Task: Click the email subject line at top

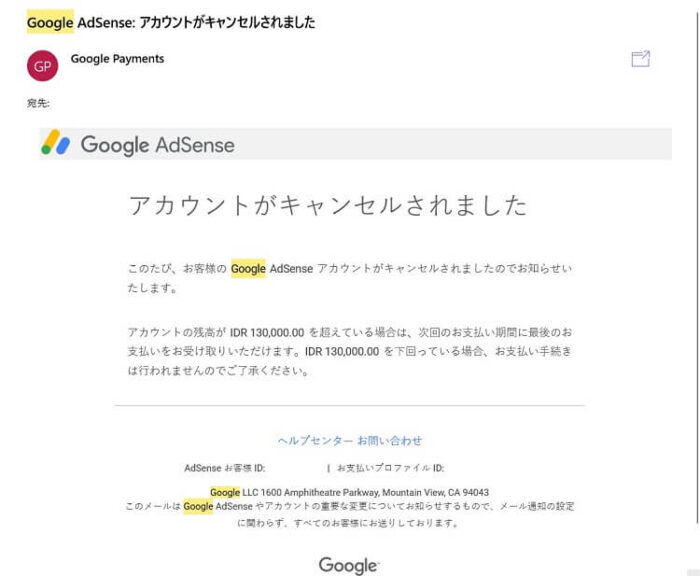Action: (x=171, y=22)
